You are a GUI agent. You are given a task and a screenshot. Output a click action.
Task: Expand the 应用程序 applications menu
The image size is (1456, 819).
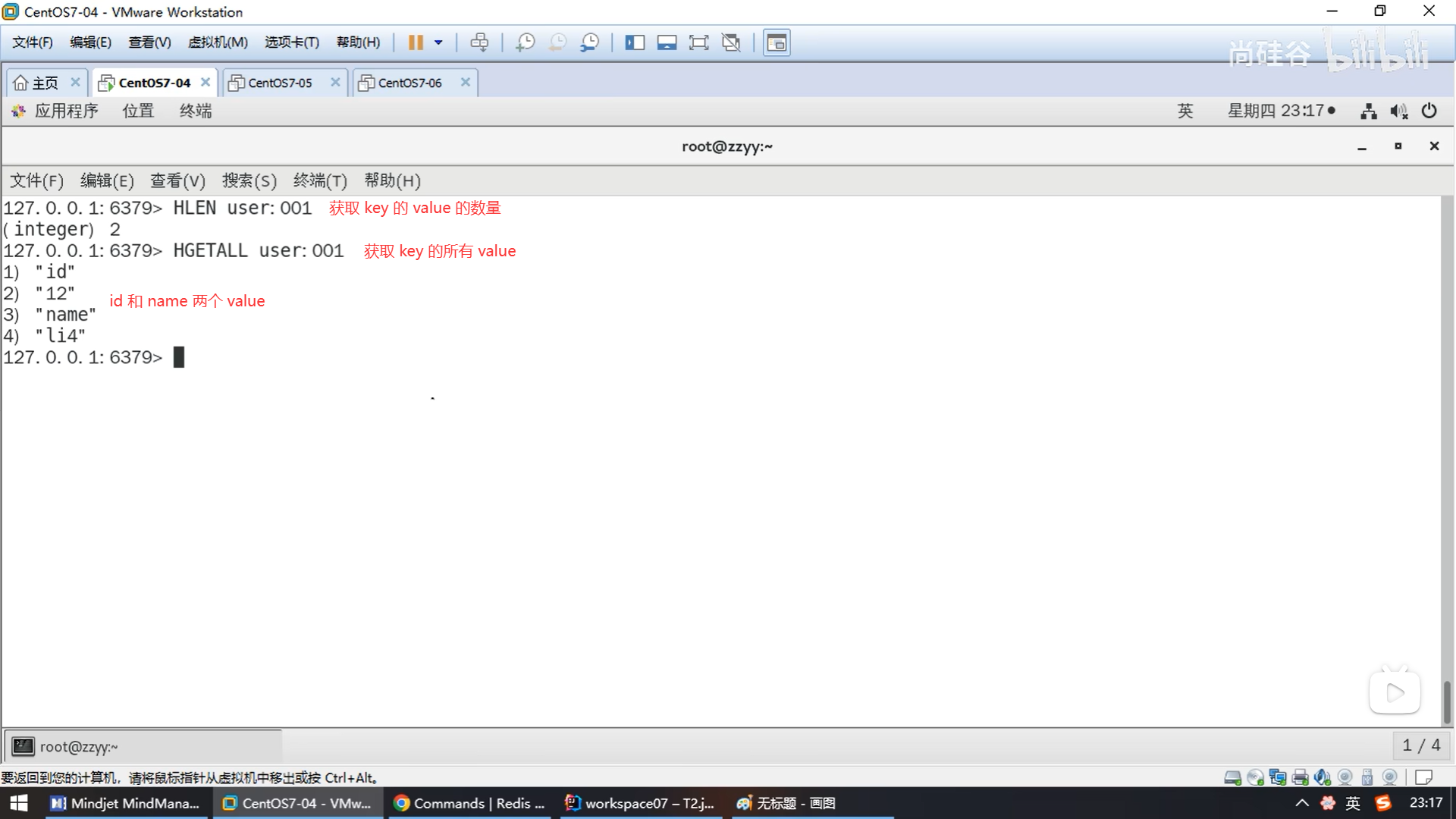(x=65, y=111)
